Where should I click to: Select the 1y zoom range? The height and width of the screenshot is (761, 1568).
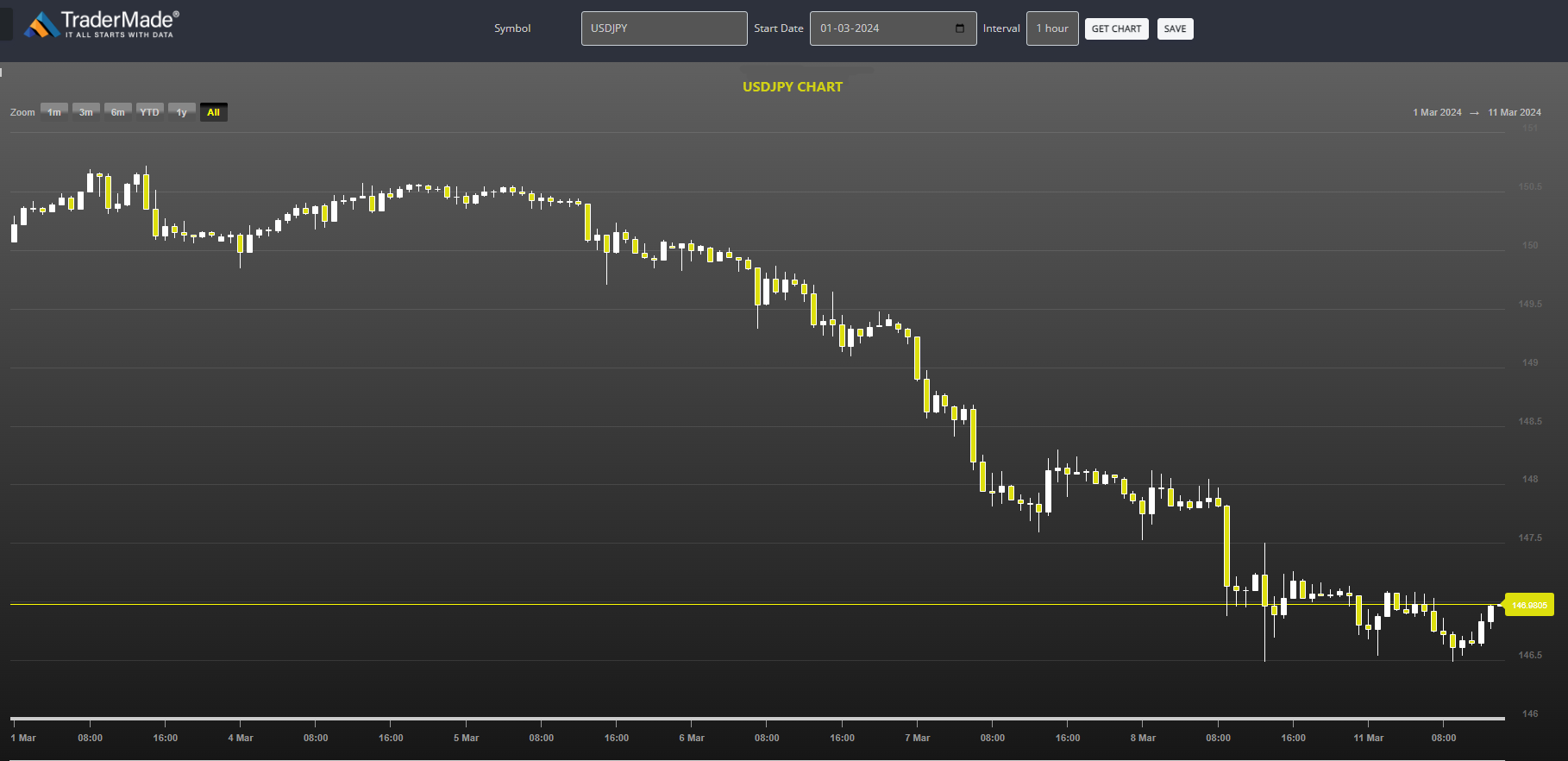[x=182, y=112]
